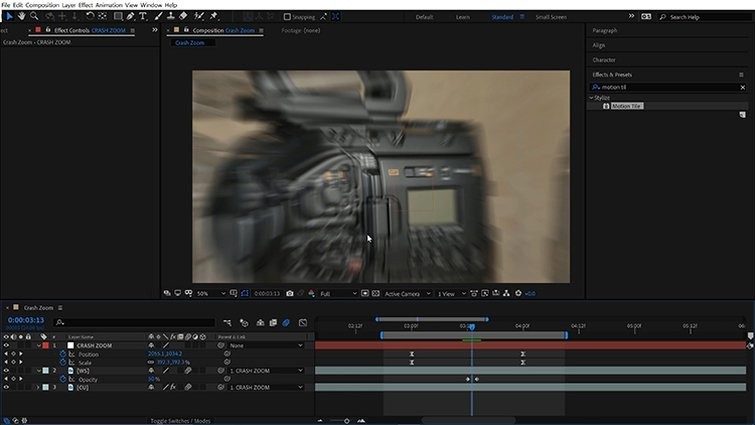Open the Layer menu
The height and width of the screenshot is (425, 755).
69,5
